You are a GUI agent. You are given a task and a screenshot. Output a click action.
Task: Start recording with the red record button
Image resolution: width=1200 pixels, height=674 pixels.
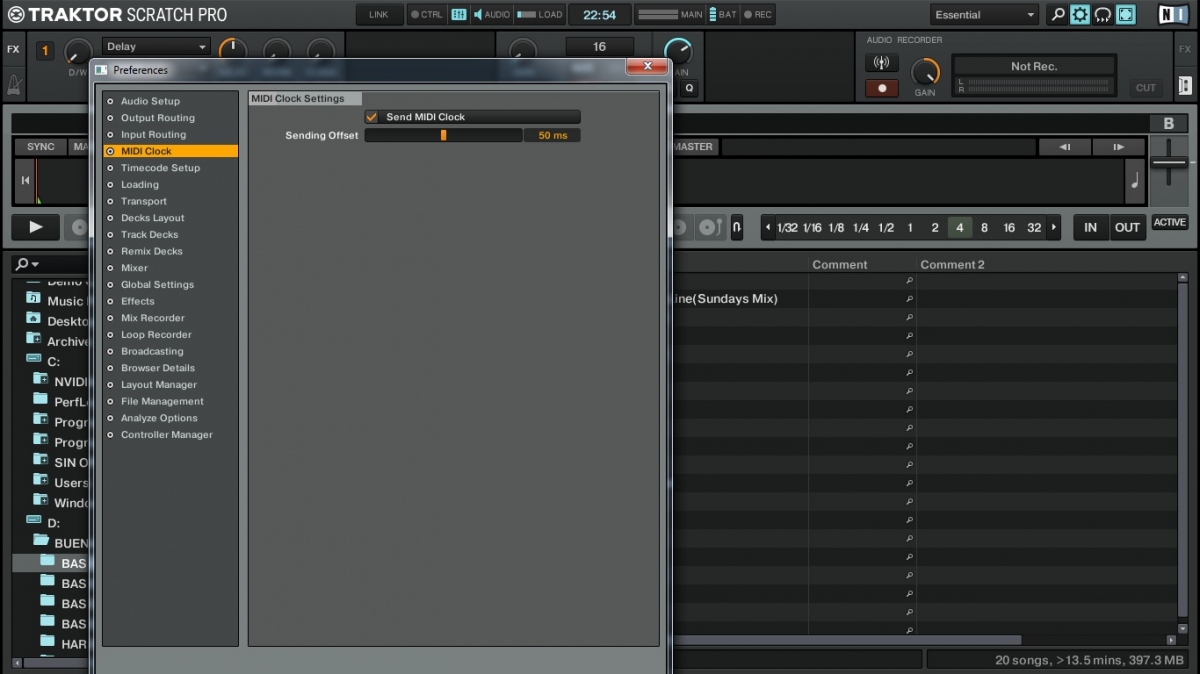coord(881,88)
